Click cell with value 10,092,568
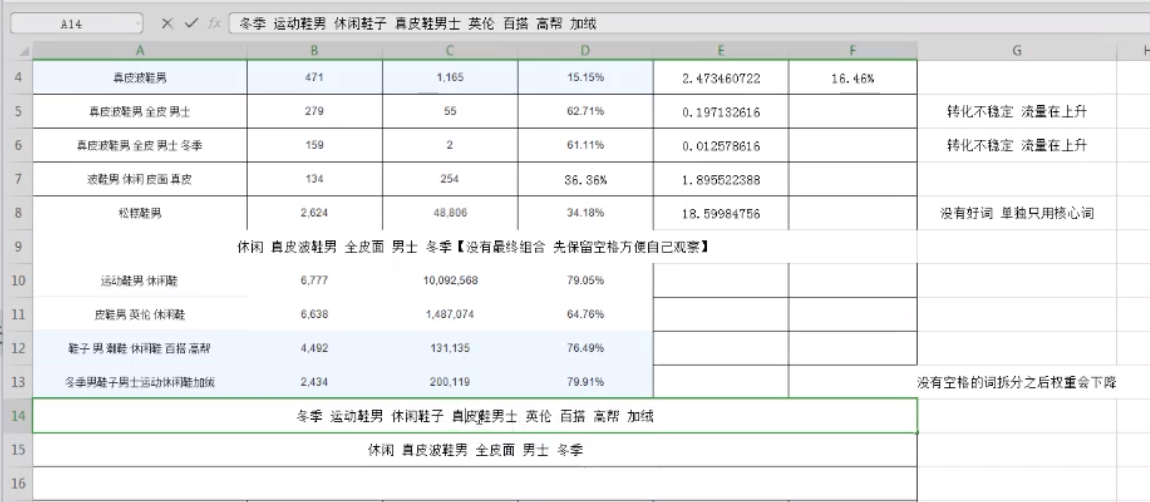The image size is (1150, 502). coord(450,280)
